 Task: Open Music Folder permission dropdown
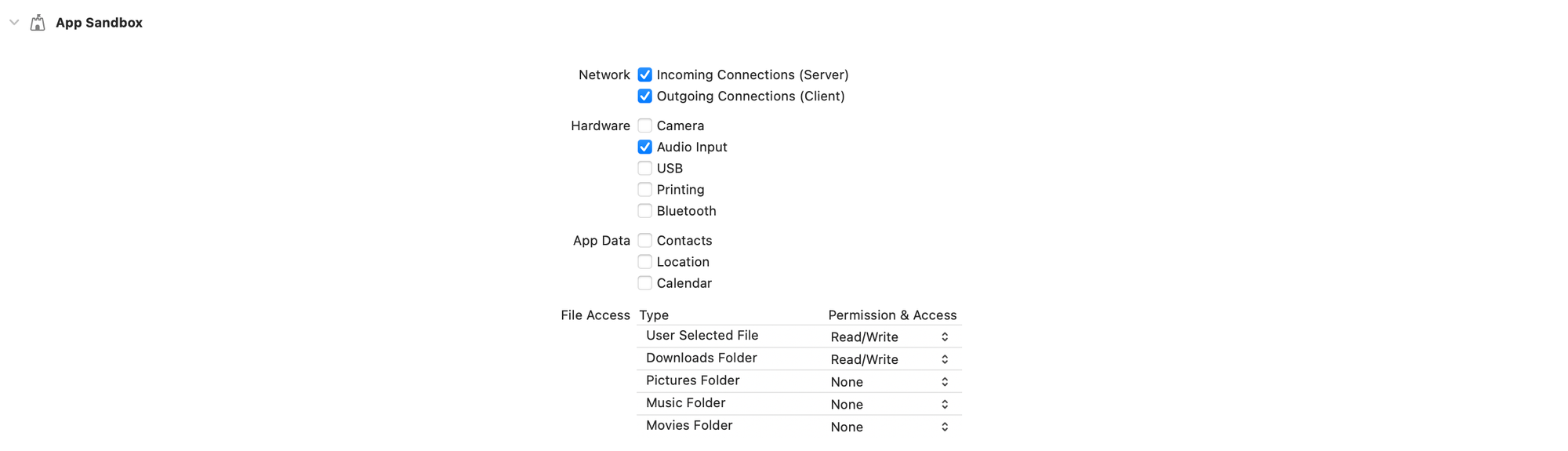point(890,404)
